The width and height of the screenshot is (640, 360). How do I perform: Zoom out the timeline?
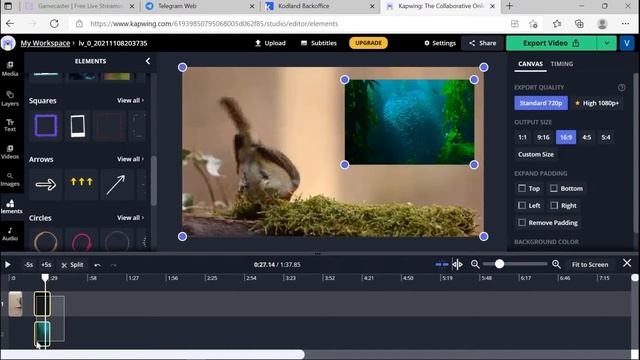point(475,264)
